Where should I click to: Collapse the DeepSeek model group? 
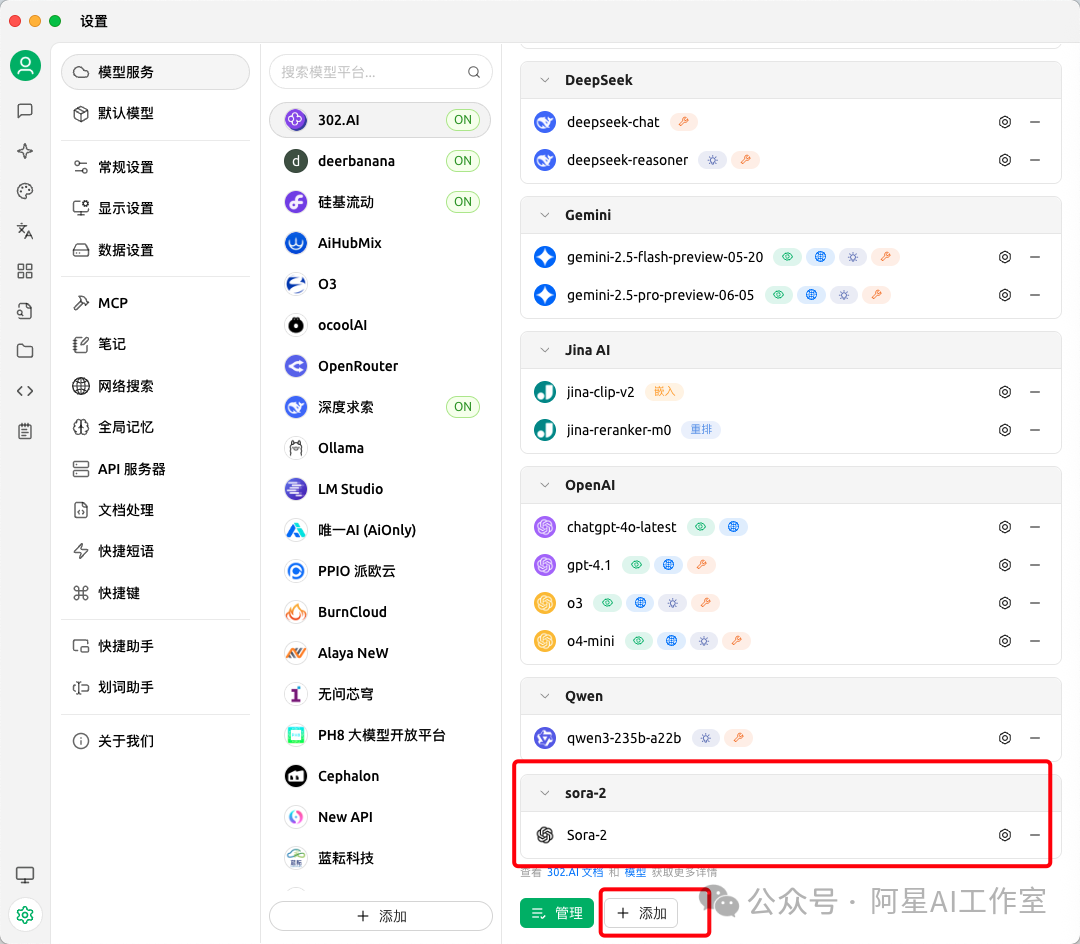click(545, 80)
